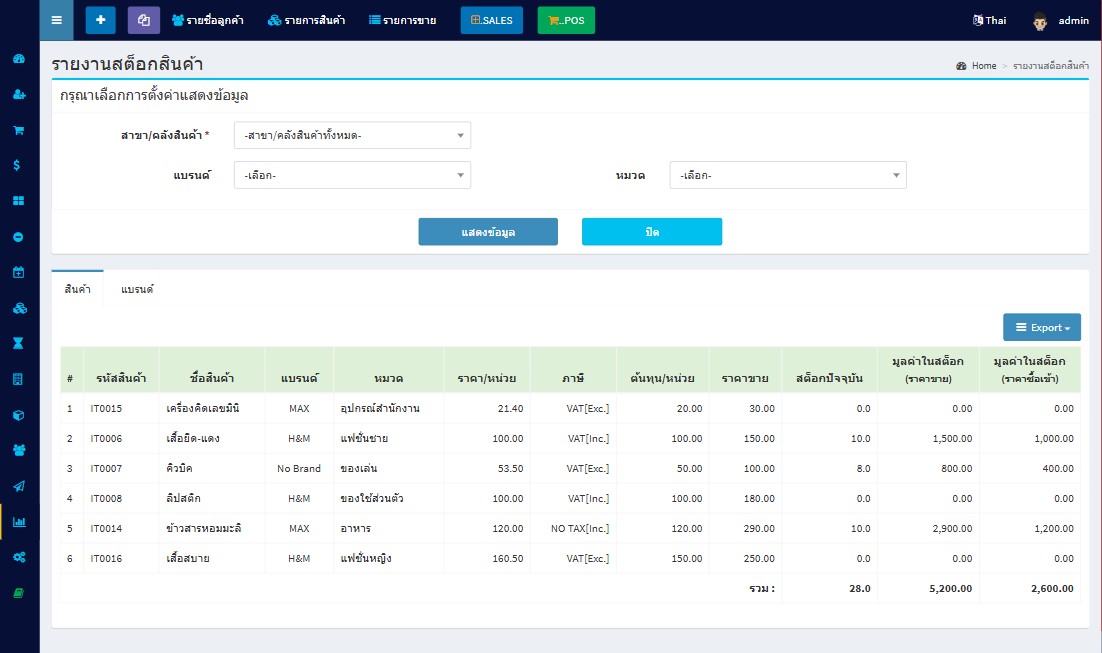Click the ปิด close button
The width and height of the screenshot is (1102, 653).
(x=652, y=232)
